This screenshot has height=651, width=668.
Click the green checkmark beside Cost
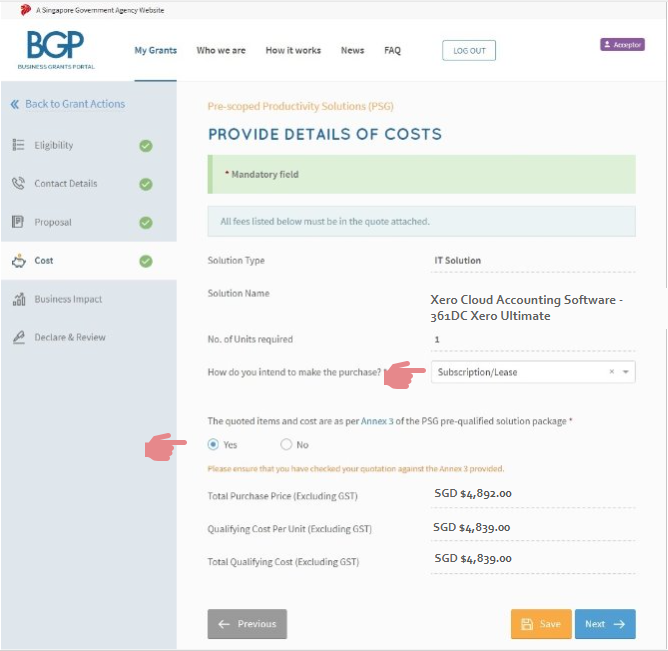click(146, 261)
